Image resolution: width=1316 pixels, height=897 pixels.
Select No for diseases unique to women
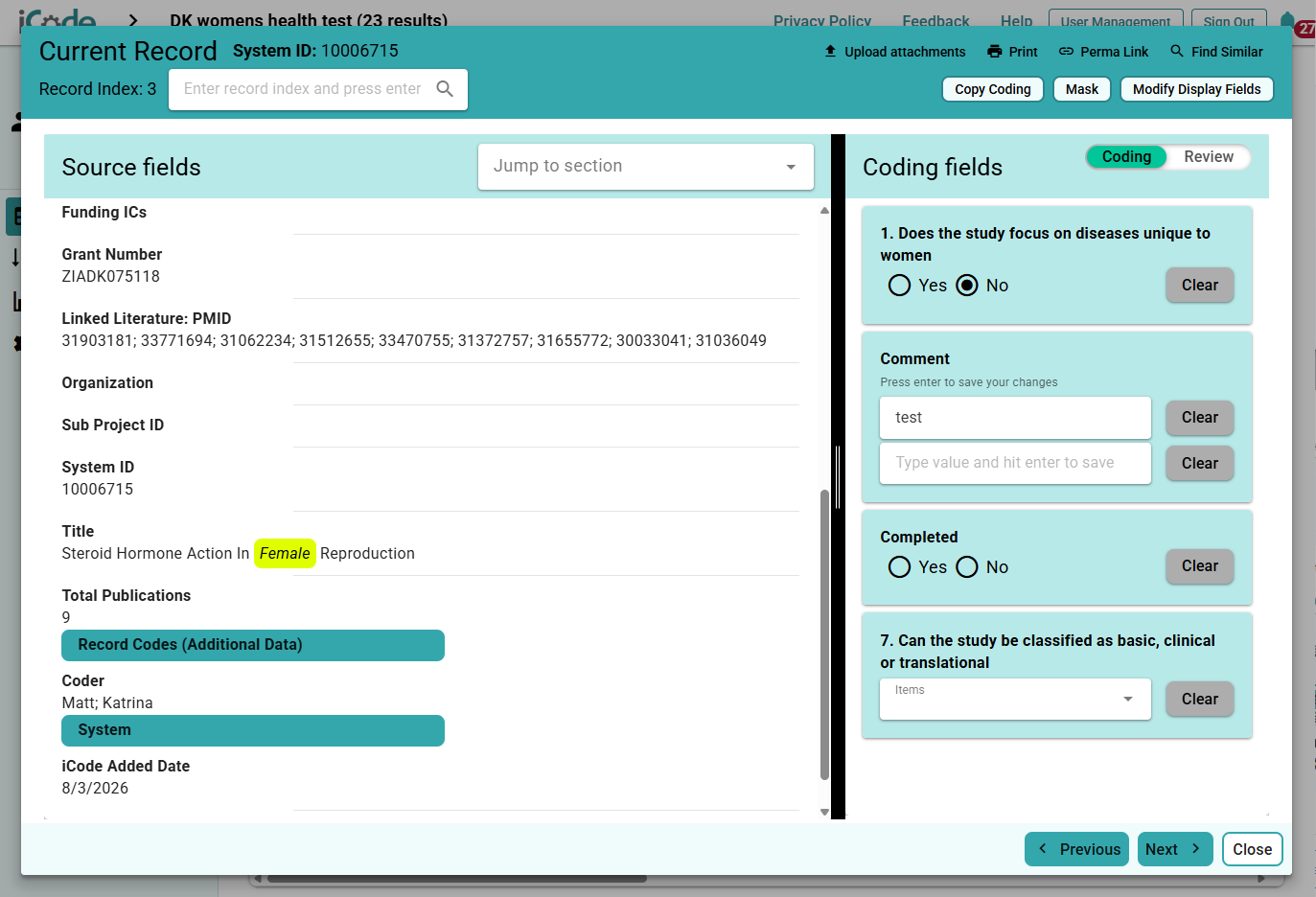point(967,286)
